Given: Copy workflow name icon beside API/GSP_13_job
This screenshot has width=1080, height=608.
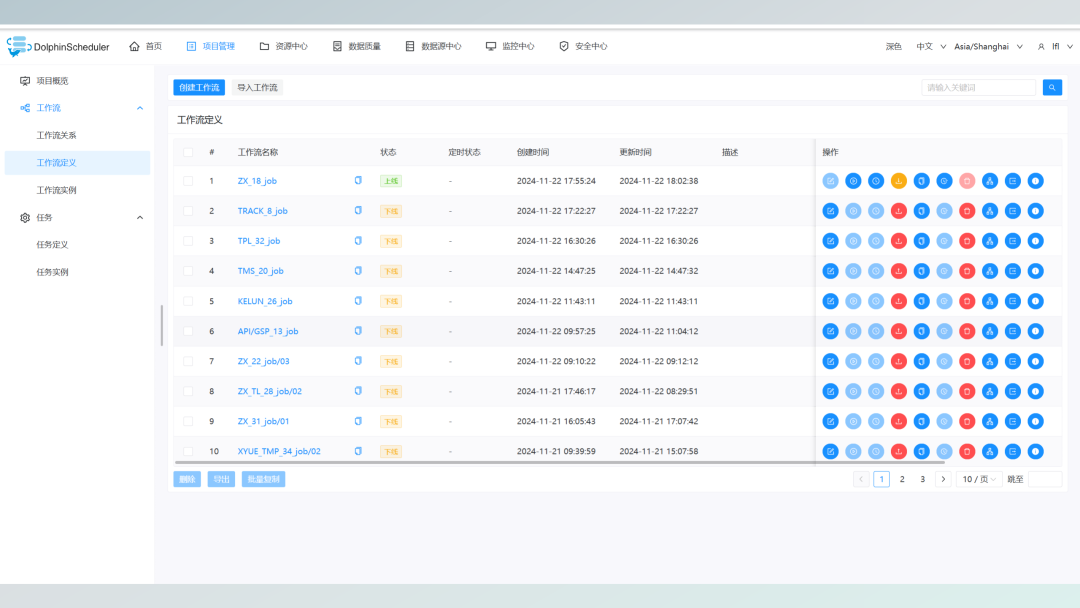Looking at the screenshot, I should (358, 331).
